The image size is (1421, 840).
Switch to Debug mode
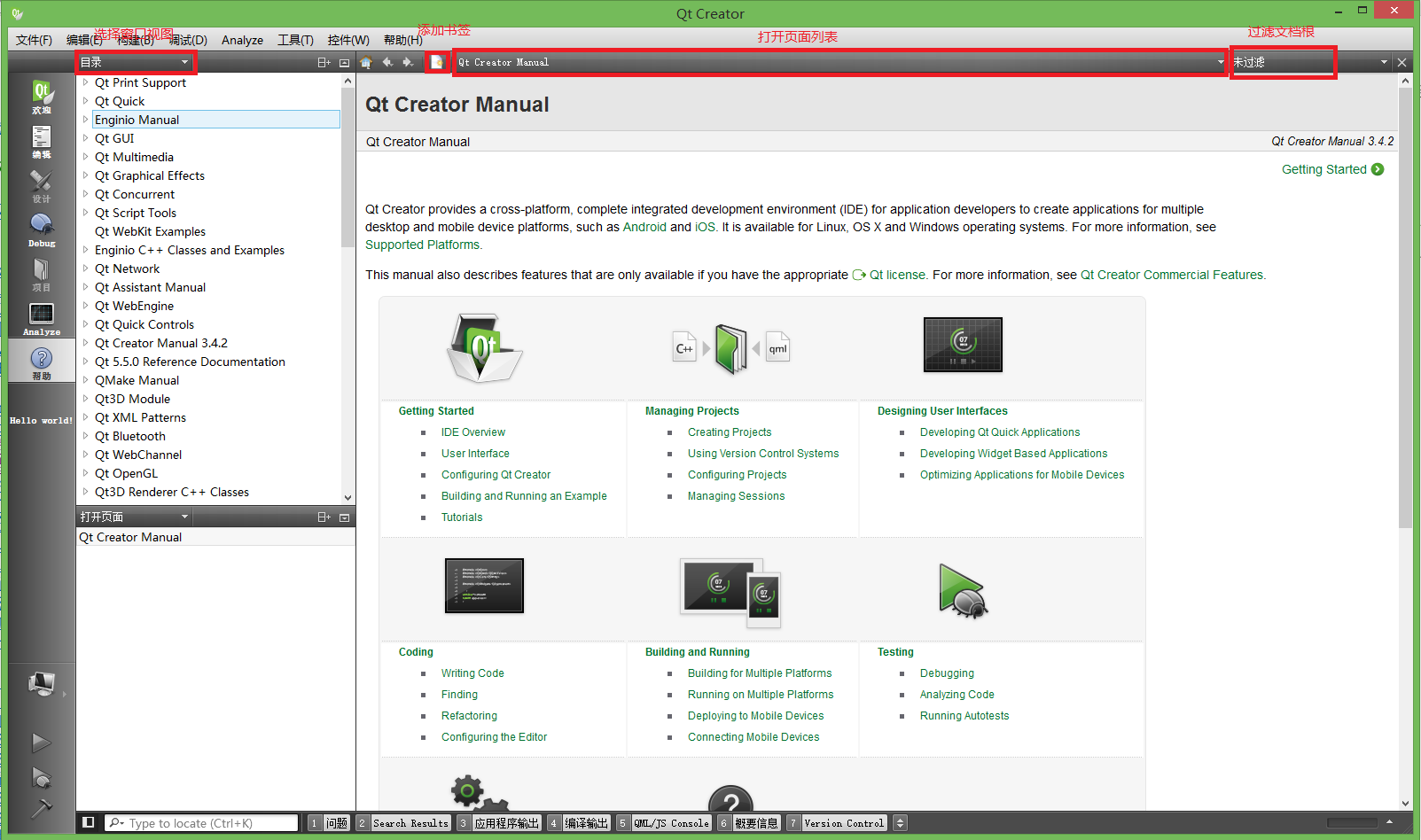[42, 229]
